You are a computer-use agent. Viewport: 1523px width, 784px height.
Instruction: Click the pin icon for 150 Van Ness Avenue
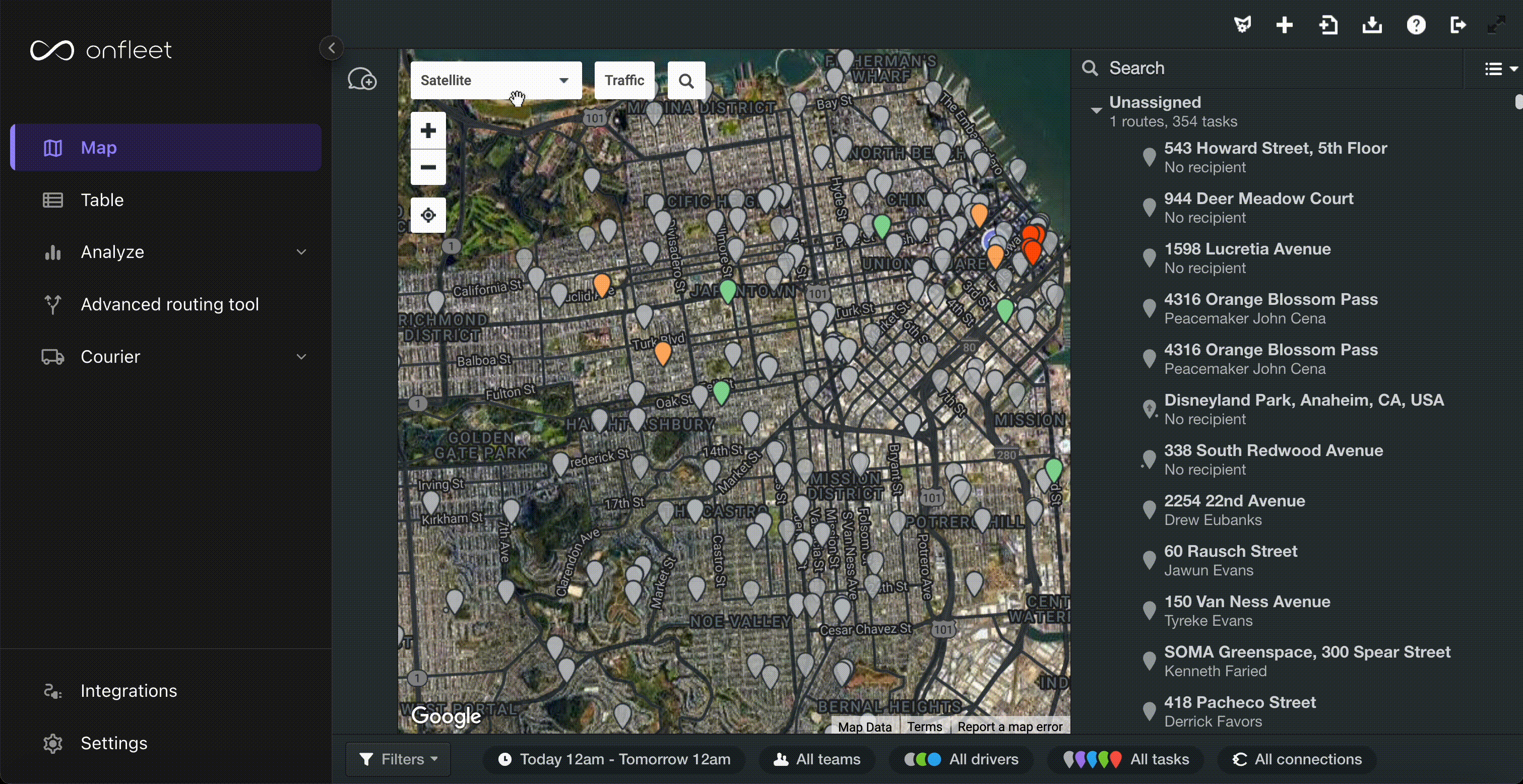coord(1149,610)
